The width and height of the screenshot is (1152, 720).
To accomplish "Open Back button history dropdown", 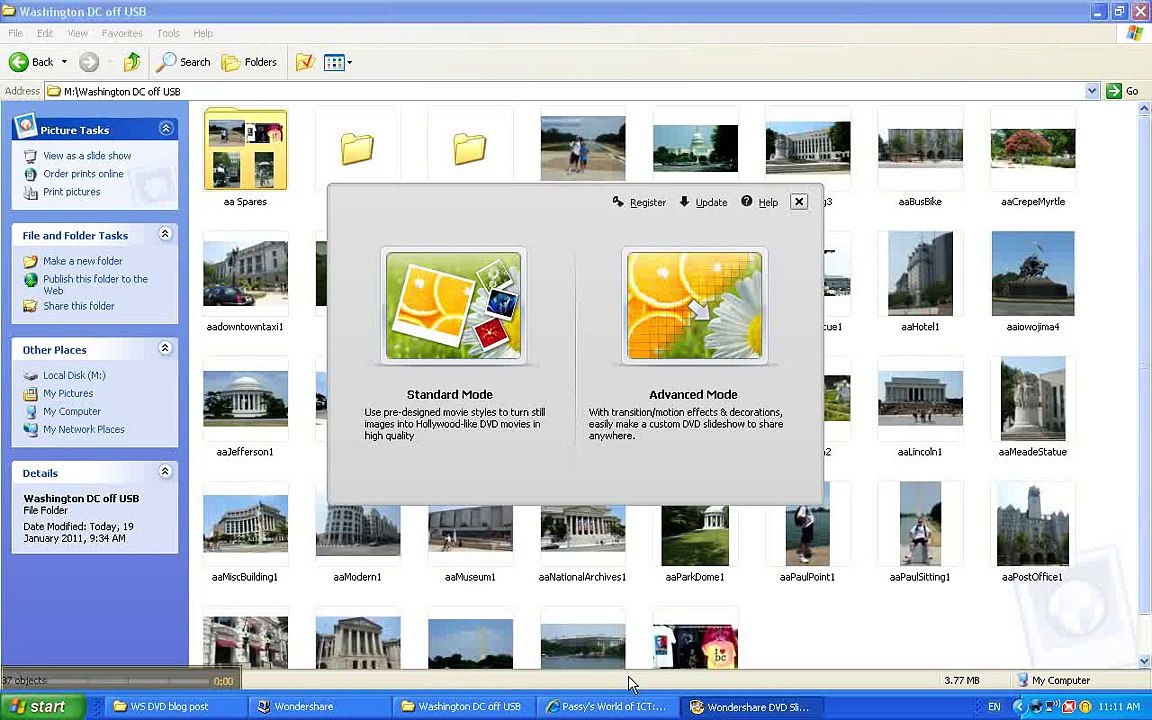I will [x=64, y=62].
